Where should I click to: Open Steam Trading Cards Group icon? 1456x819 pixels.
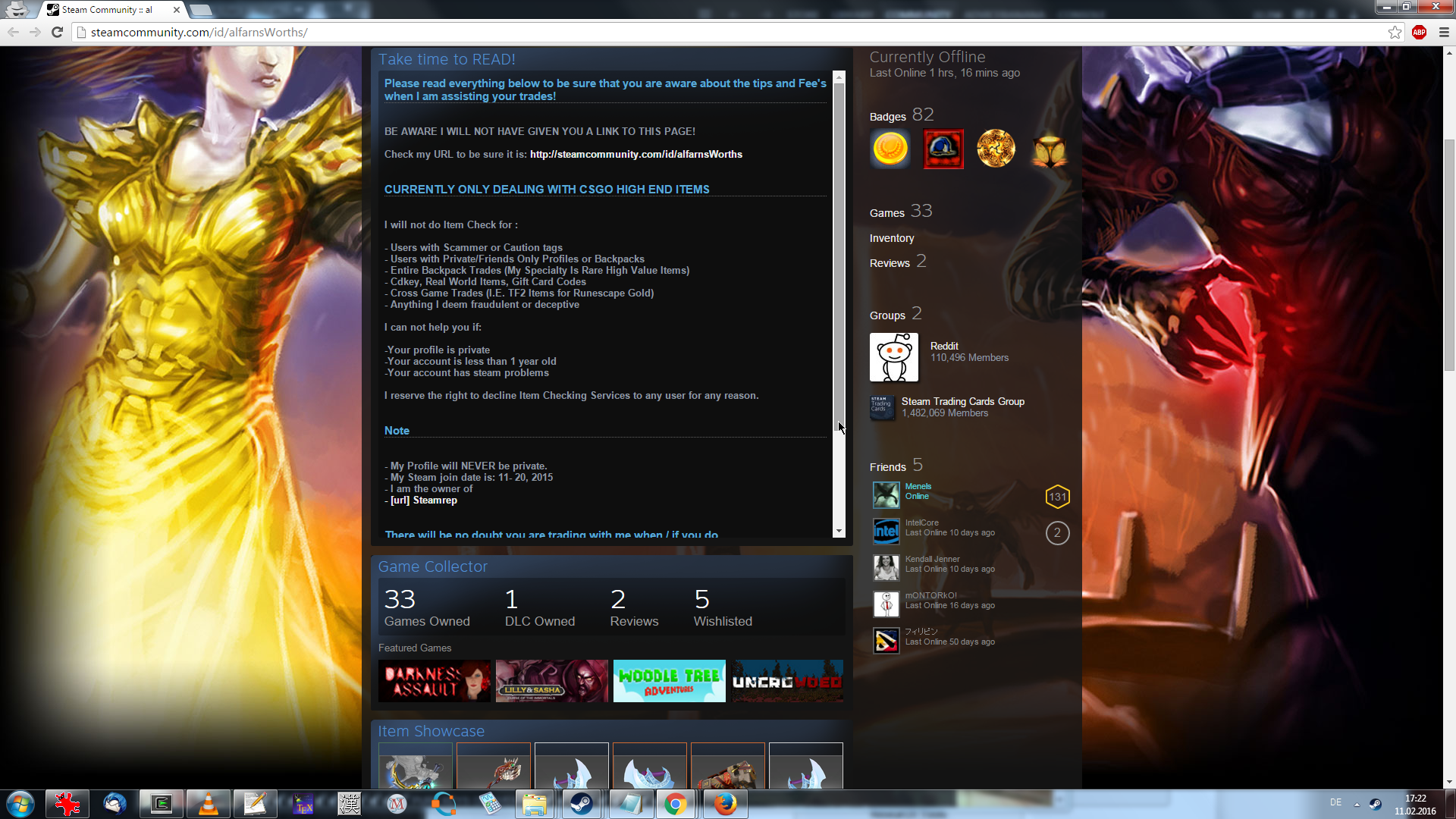click(882, 407)
